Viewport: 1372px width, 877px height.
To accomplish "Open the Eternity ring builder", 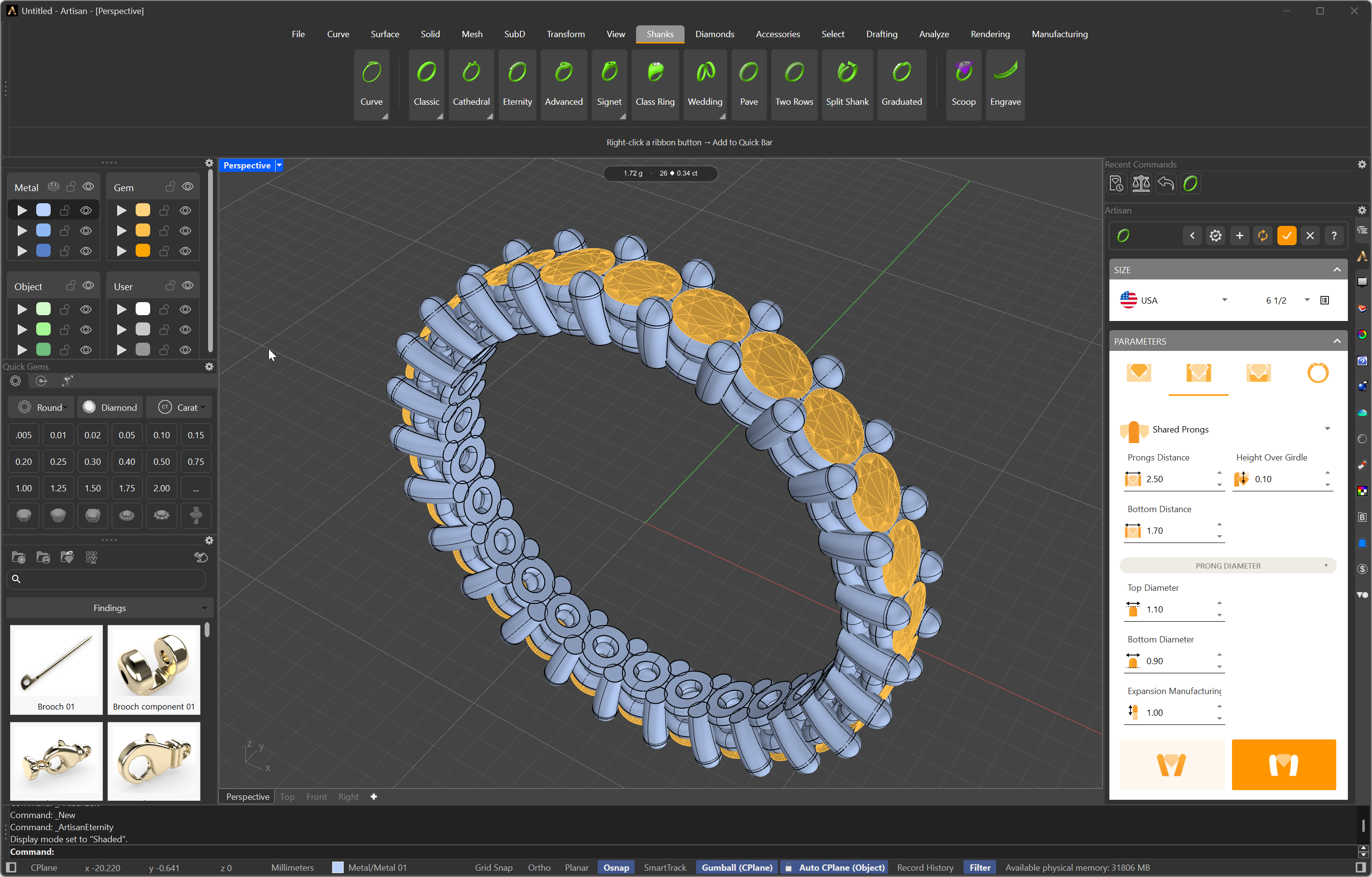I will 517,84.
